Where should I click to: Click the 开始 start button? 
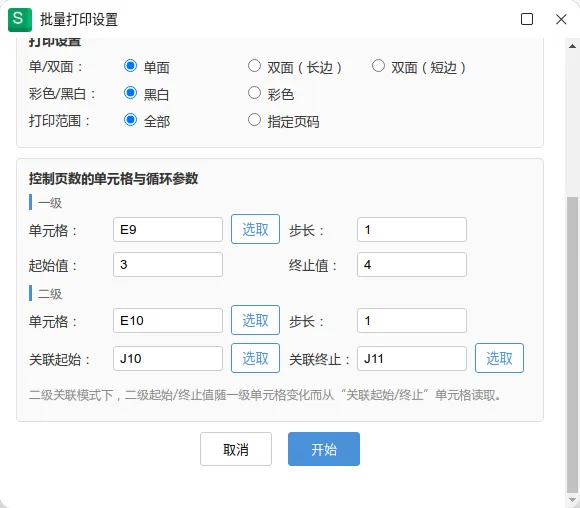click(x=324, y=449)
